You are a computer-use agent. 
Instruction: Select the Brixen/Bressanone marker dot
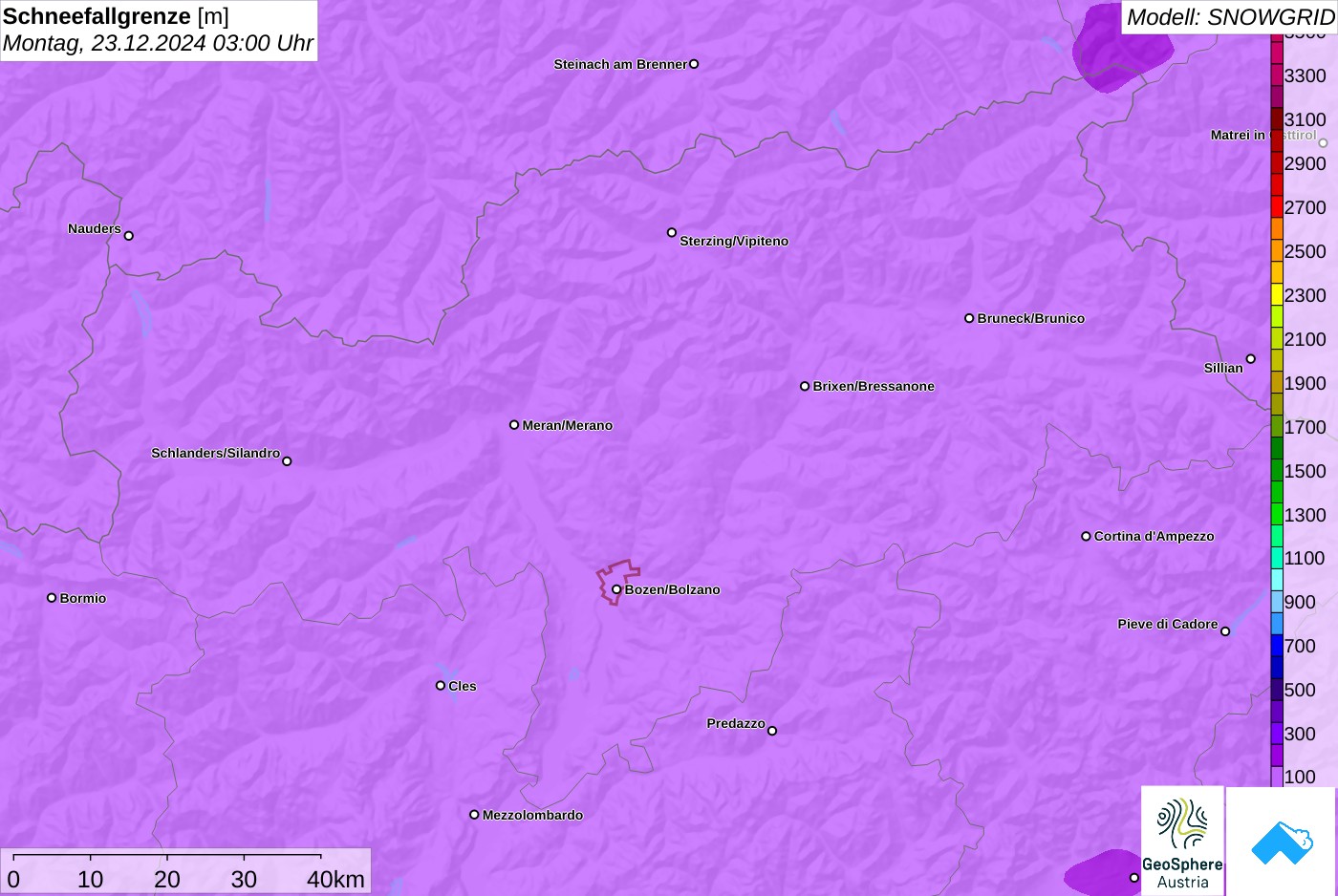(805, 386)
